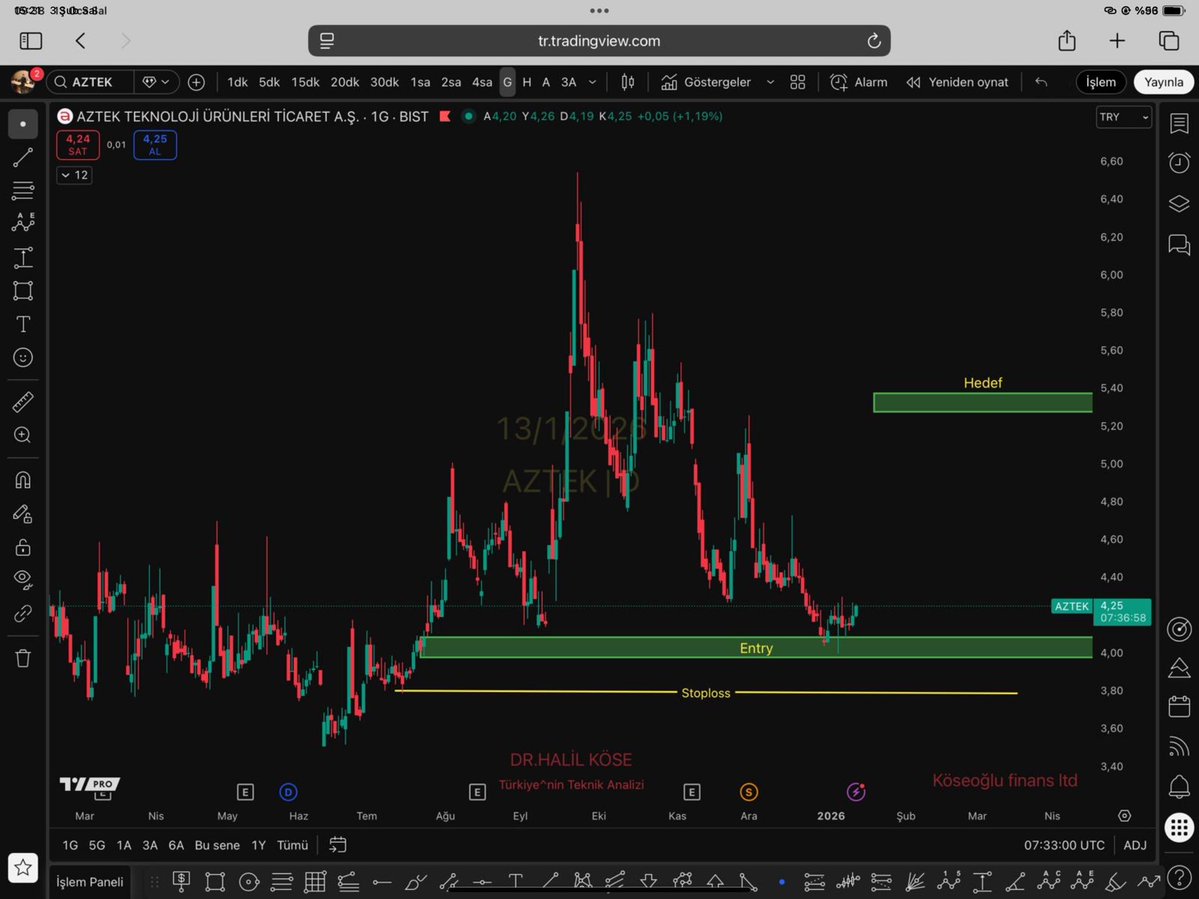Image resolution: width=1199 pixels, height=899 pixels.
Task: Expand indicator favorites dropdown arrow
Action: (770, 82)
